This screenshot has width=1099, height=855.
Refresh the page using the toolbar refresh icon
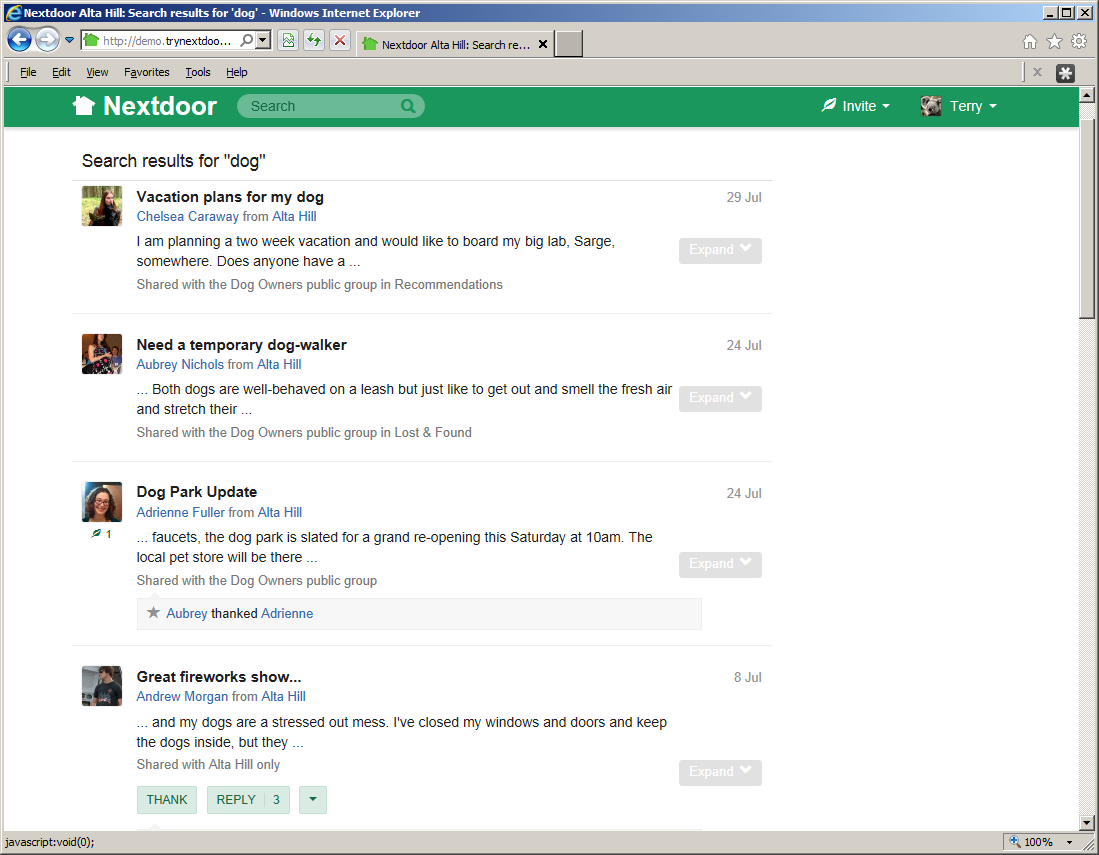pos(314,40)
